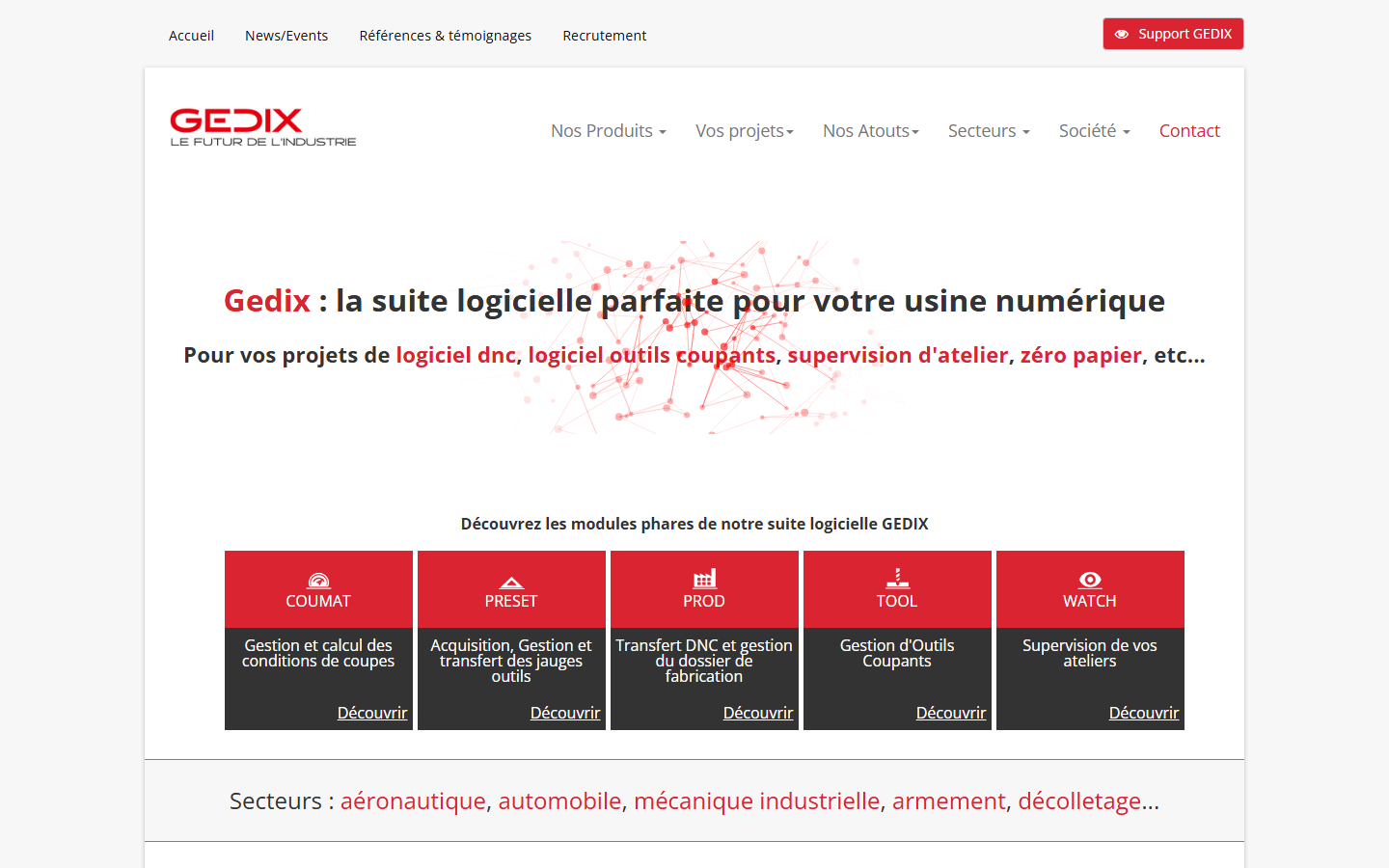Follow the logiciel outils coupants link
1389x868 pixels.
652,355
